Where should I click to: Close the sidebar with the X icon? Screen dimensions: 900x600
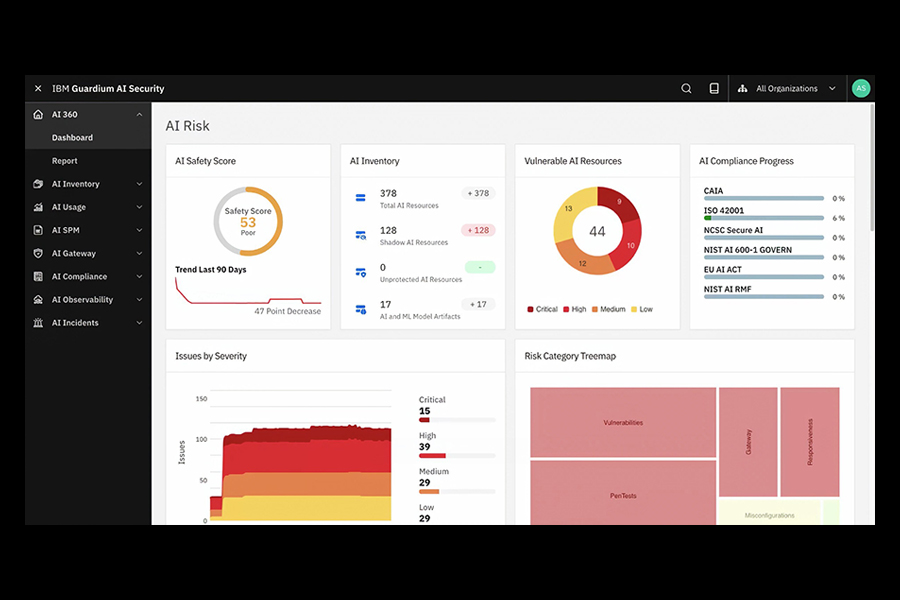pos(38,89)
